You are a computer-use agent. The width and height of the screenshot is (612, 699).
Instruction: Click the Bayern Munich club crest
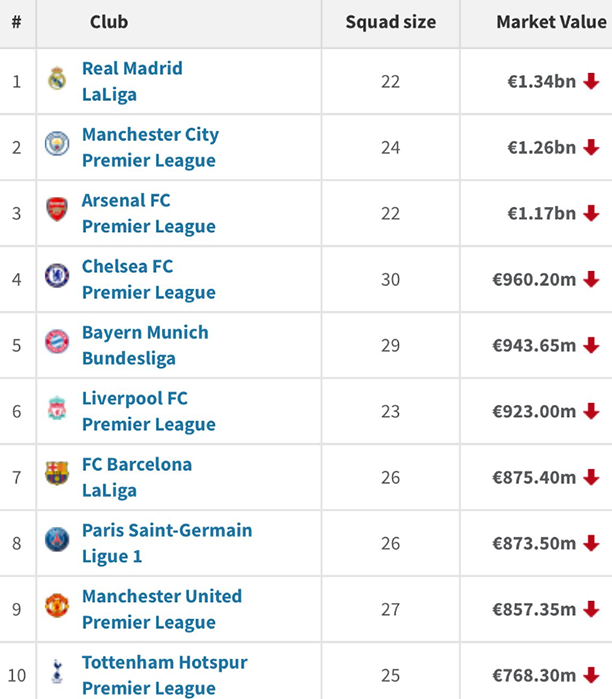point(57,342)
